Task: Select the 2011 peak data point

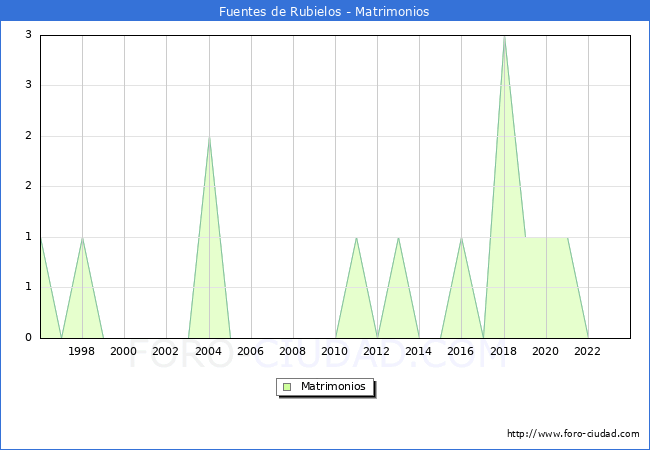Action: pos(356,238)
